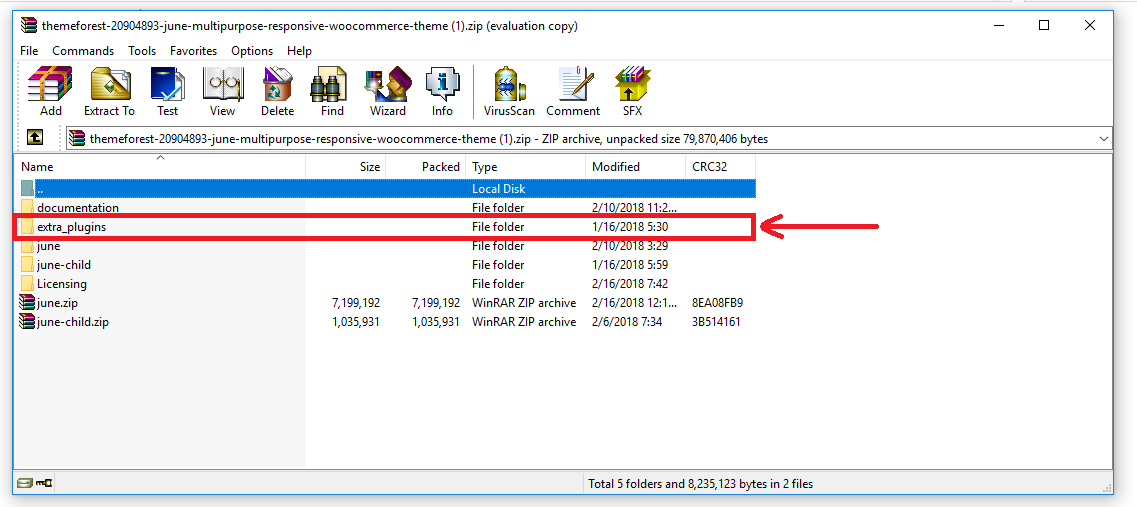This screenshot has height=507, width=1137.
Task: Open the File menu
Action: (29, 51)
